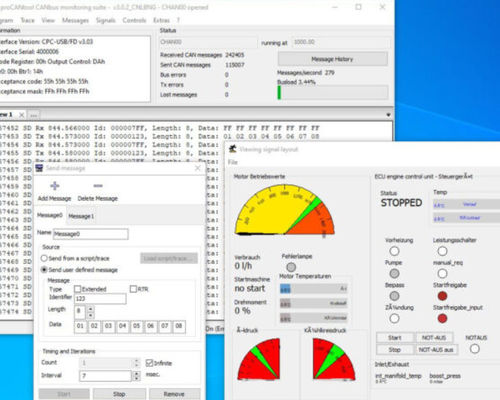Increase the Interval value with up arrow
The image size is (500, 400).
(x=136, y=373)
